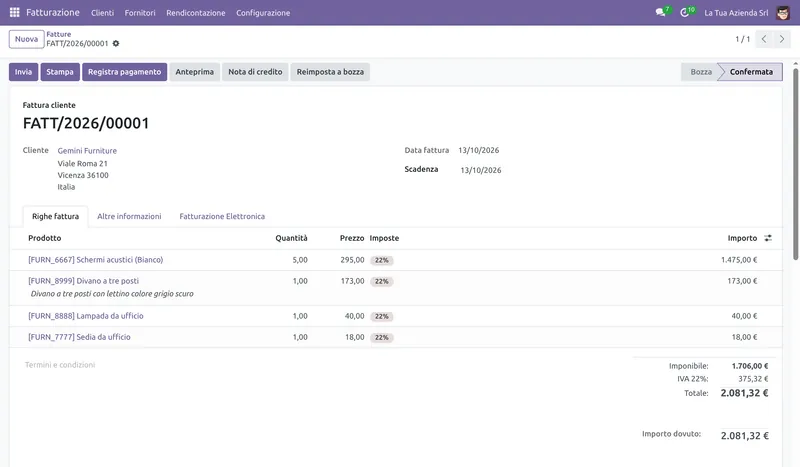The height and width of the screenshot is (467, 800).
Task: Click the Anteprima button
Action: (194, 72)
